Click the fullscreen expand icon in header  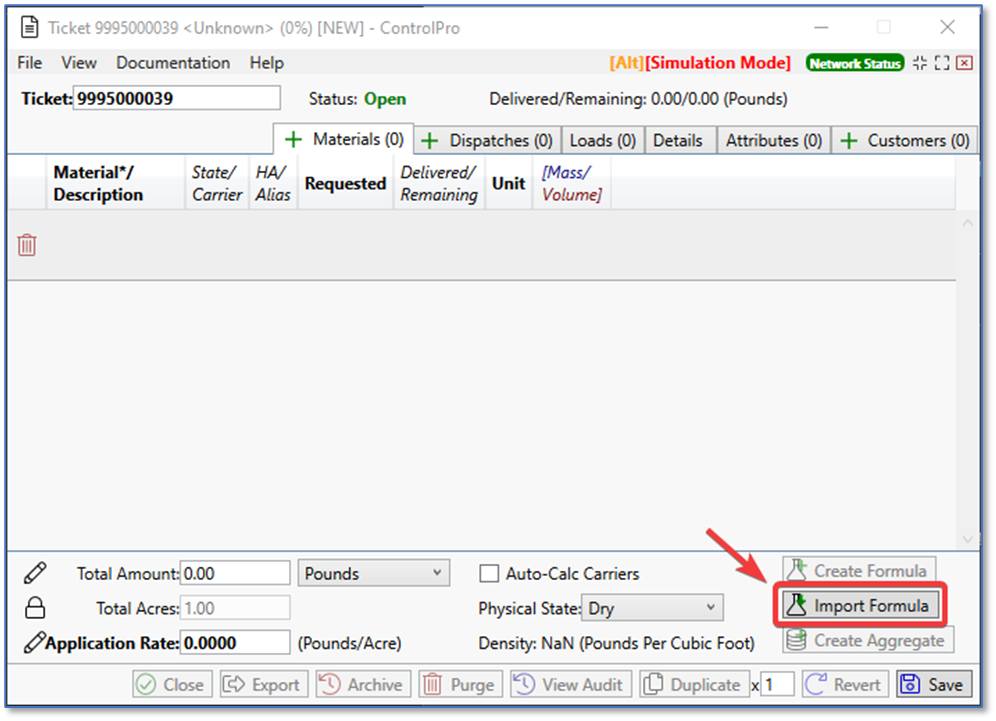tap(942, 63)
